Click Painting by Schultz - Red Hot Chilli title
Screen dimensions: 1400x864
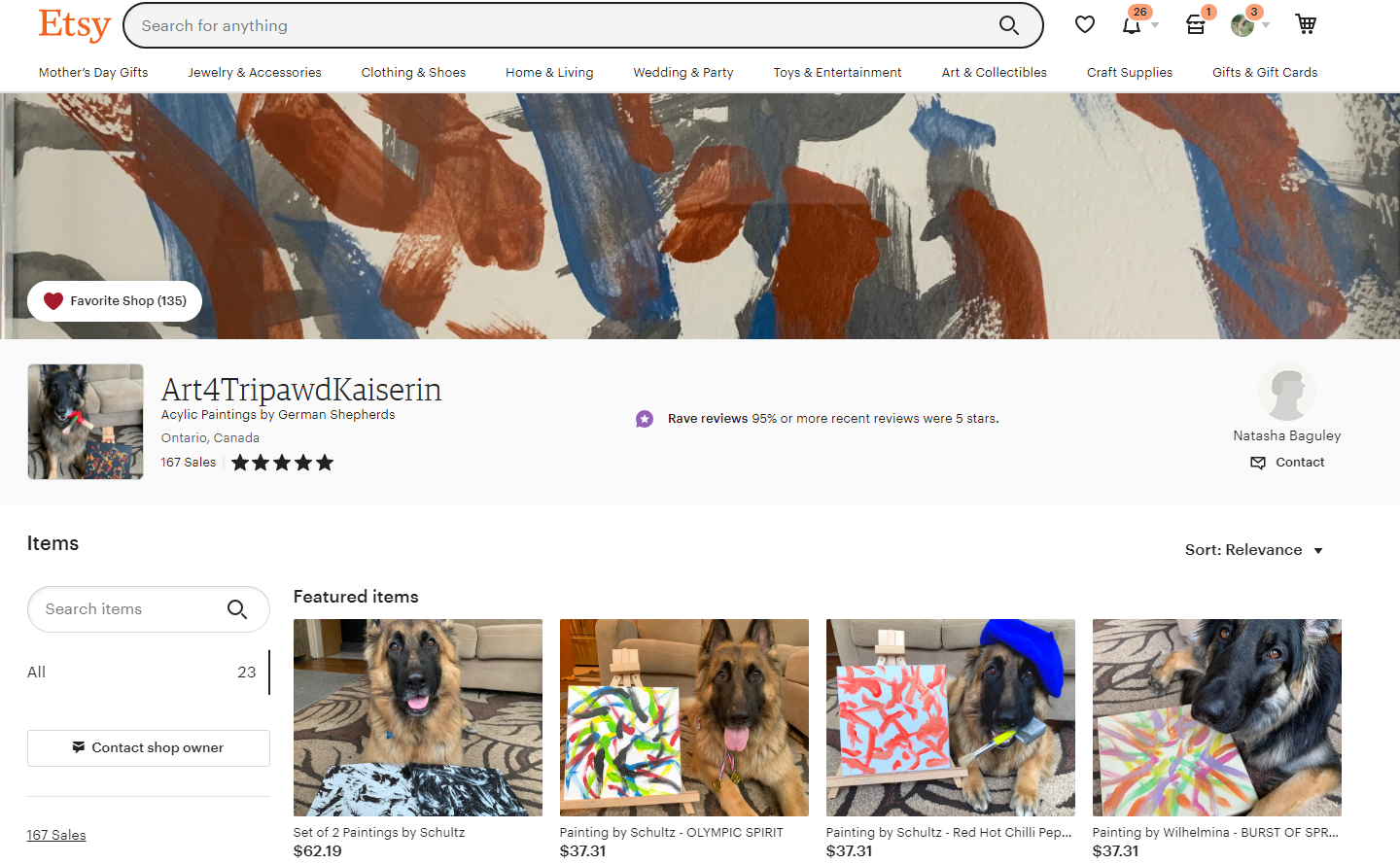949,833
